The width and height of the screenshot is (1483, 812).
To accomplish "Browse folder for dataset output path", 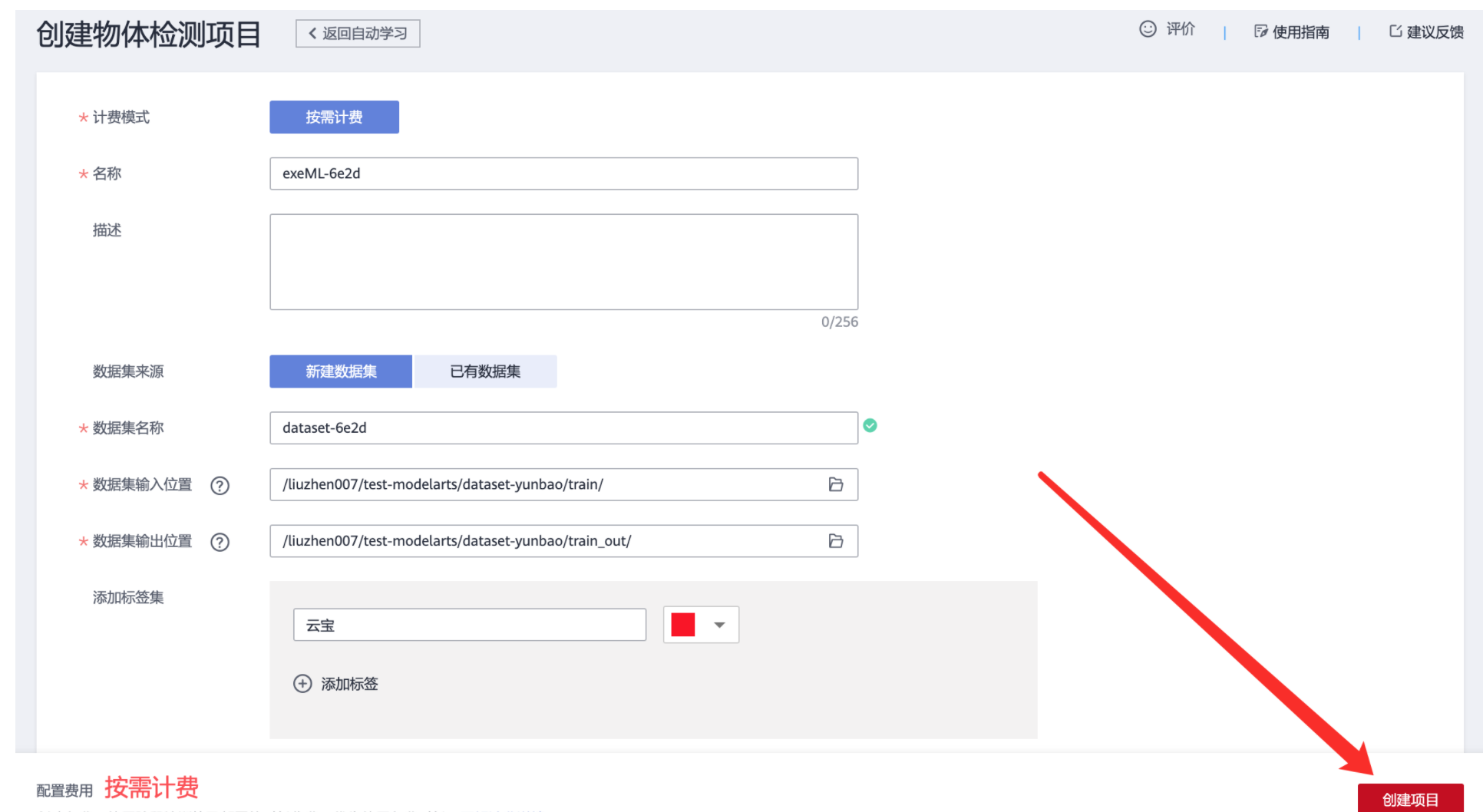I will pos(836,541).
